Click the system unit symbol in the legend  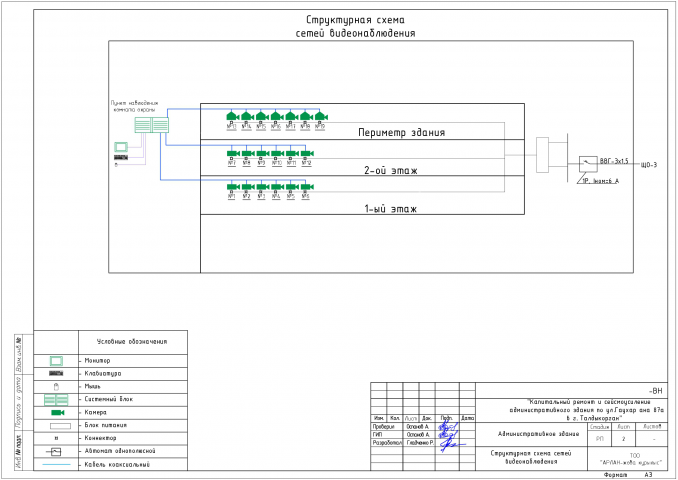click(x=56, y=400)
